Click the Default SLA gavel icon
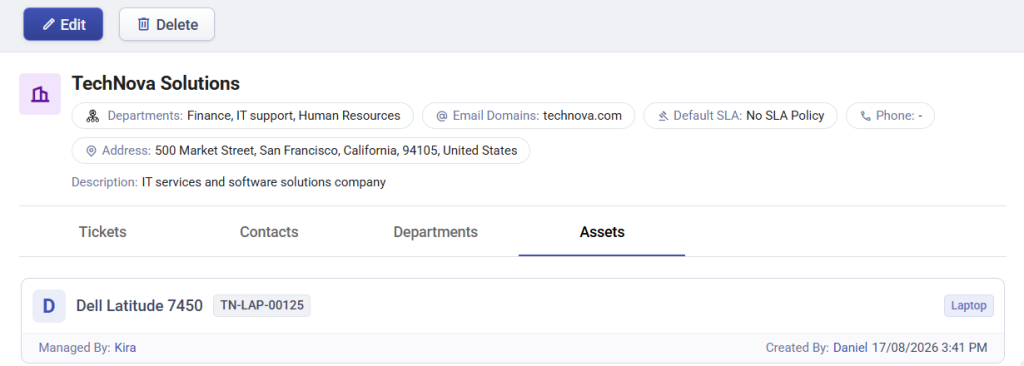 click(x=663, y=116)
